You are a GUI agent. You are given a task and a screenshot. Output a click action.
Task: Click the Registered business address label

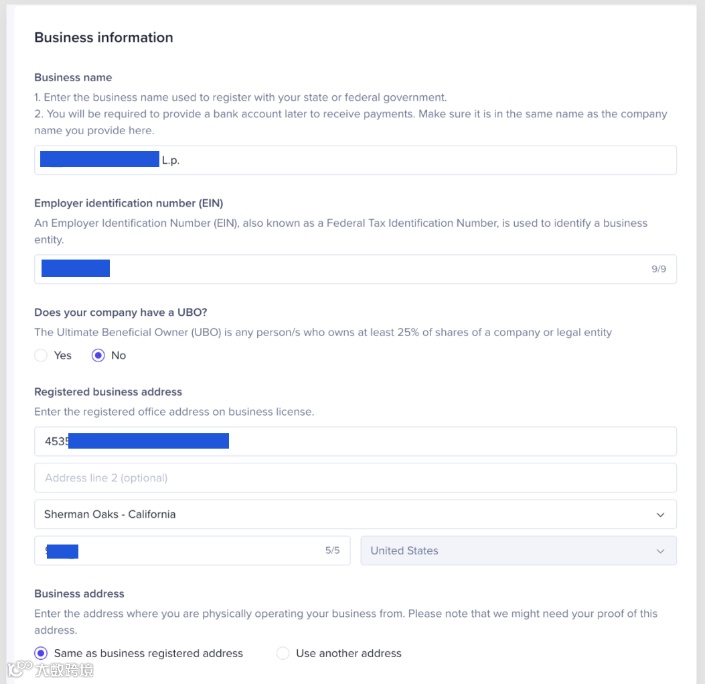[108, 392]
